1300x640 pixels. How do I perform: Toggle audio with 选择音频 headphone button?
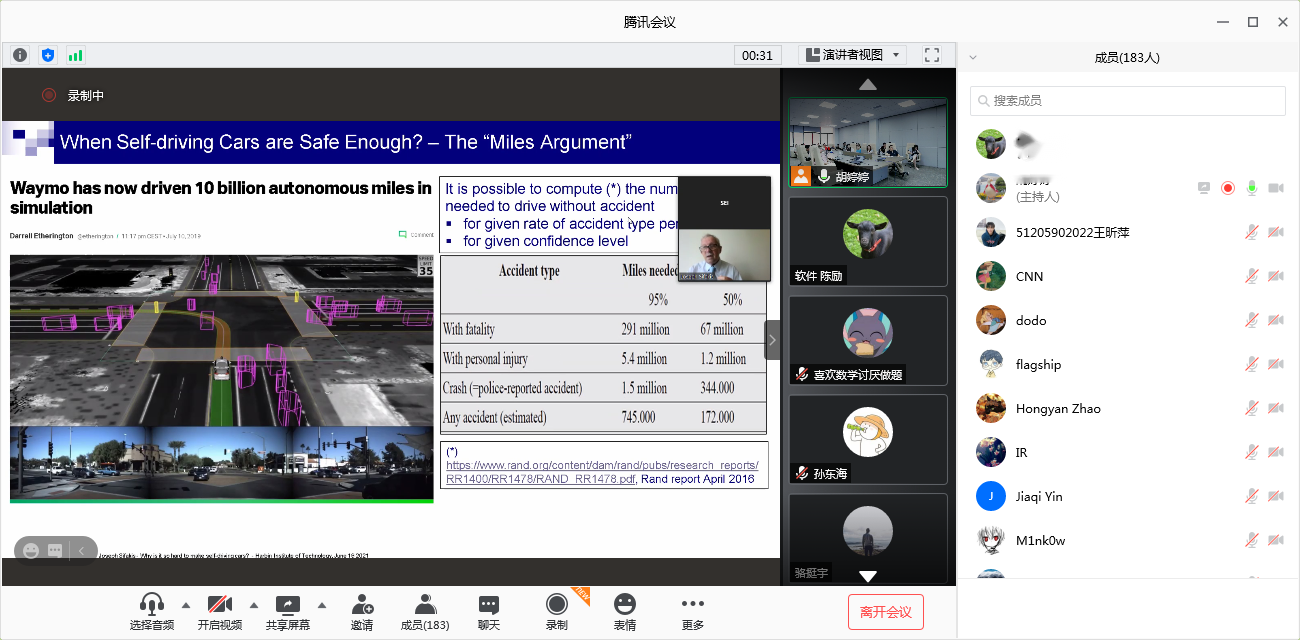152,612
